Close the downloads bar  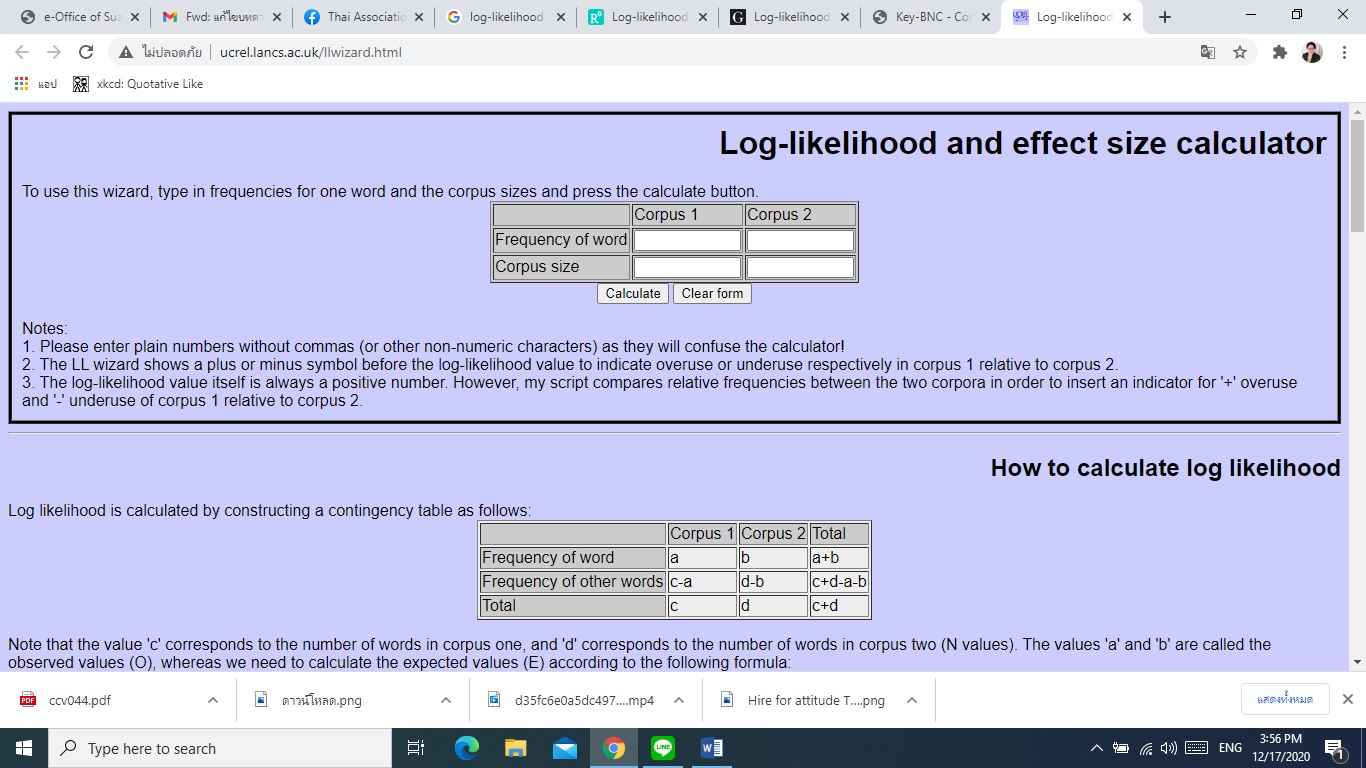[1348, 699]
